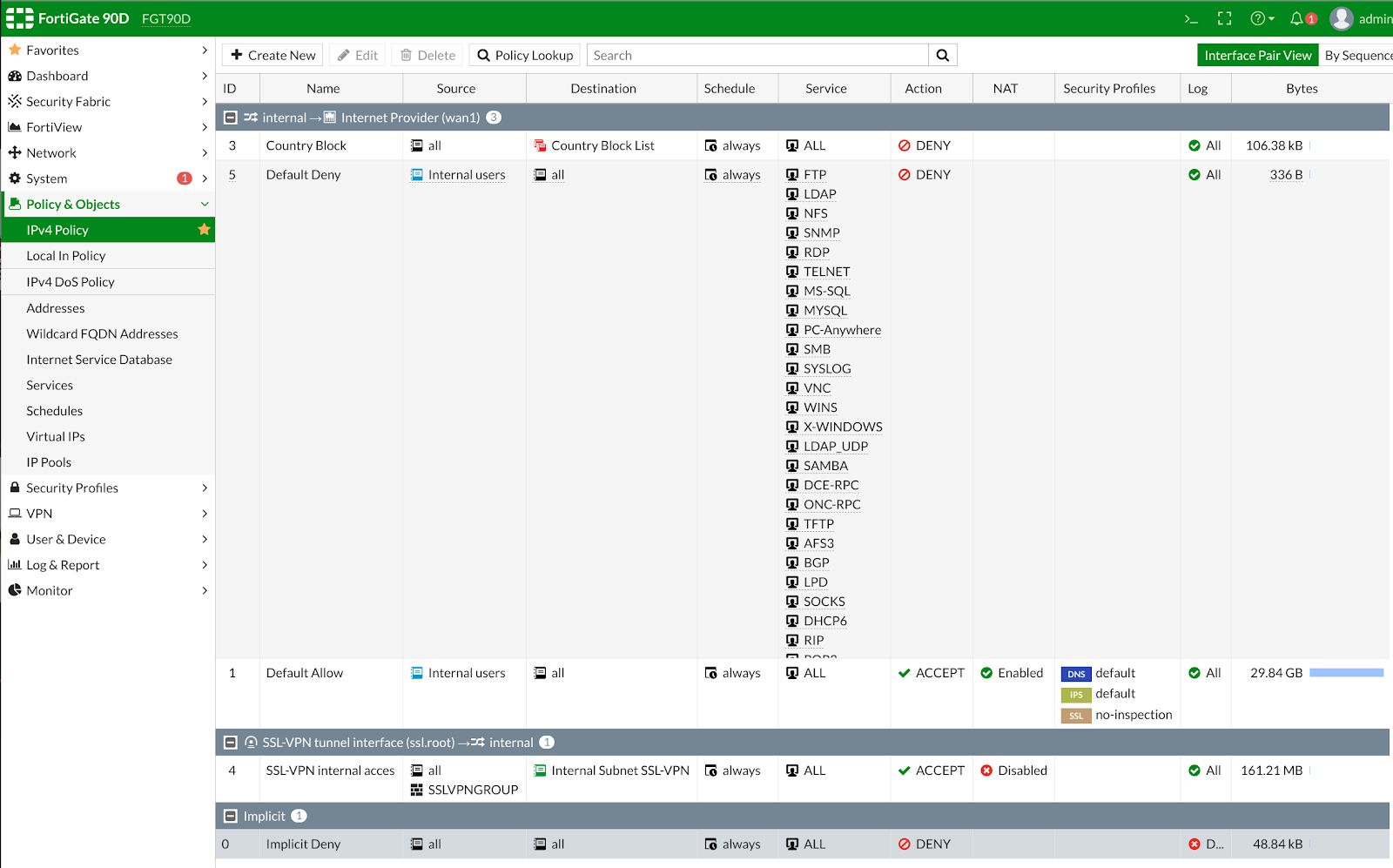
Task: Open Policy Lookup tool
Action: tap(525, 55)
